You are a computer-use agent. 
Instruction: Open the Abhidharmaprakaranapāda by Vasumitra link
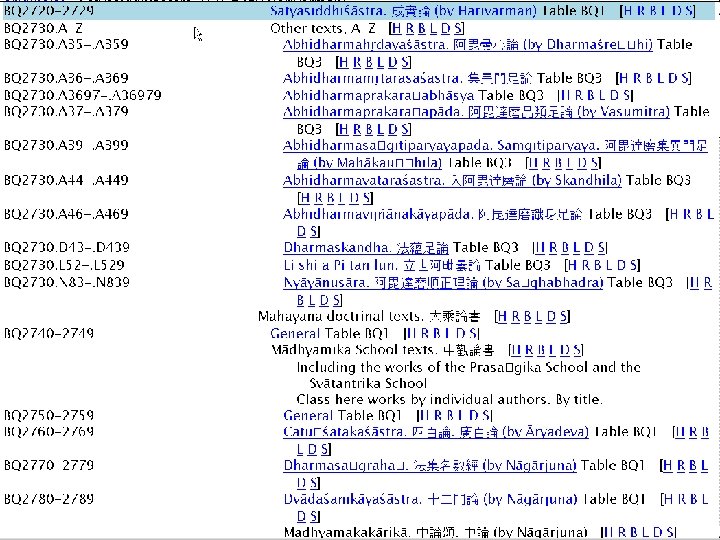(x=476, y=112)
